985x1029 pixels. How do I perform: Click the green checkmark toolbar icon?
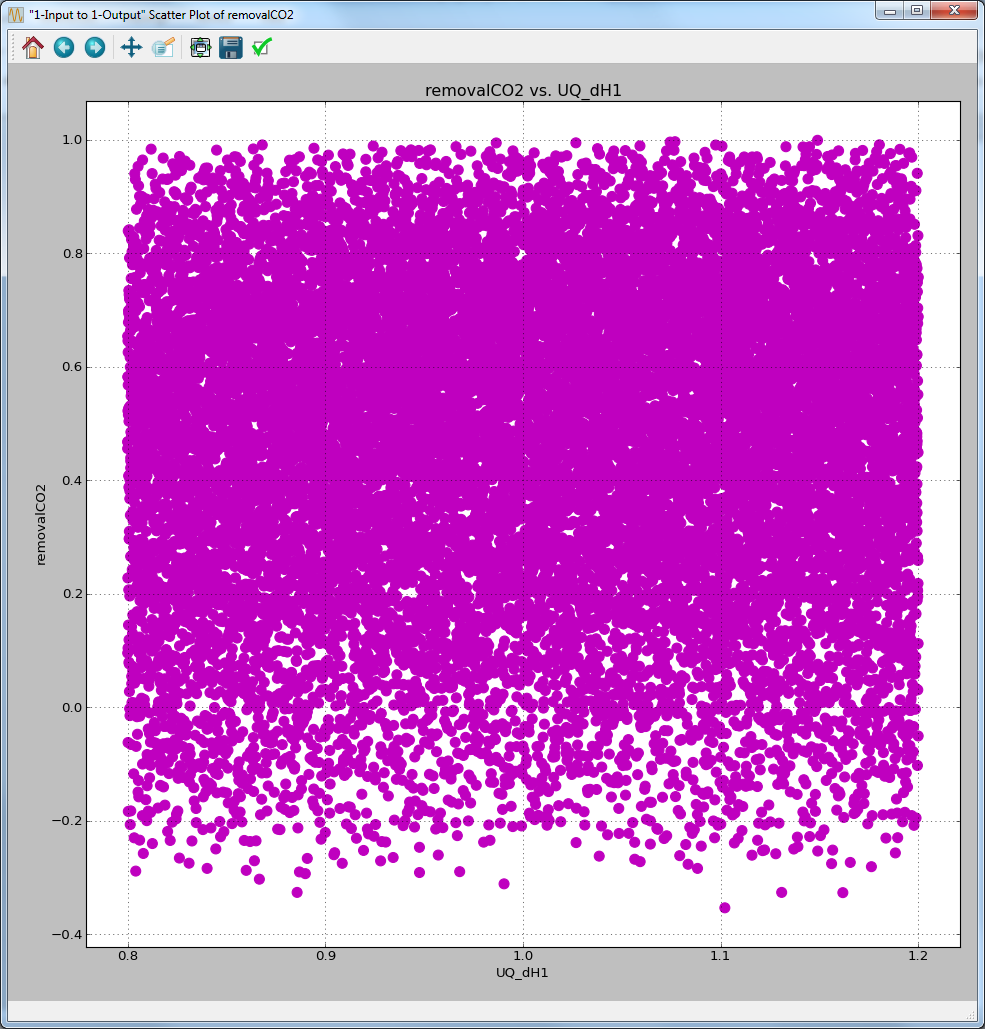click(x=261, y=47)
